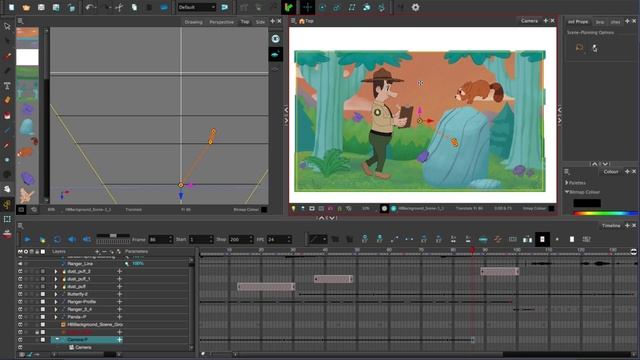
Task: Expand the Panda-P layer
Action: click(56, 317)
